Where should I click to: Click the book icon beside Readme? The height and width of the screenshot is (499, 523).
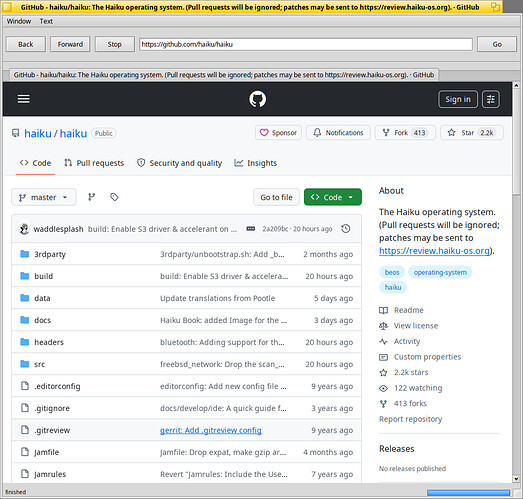point(383,311)
